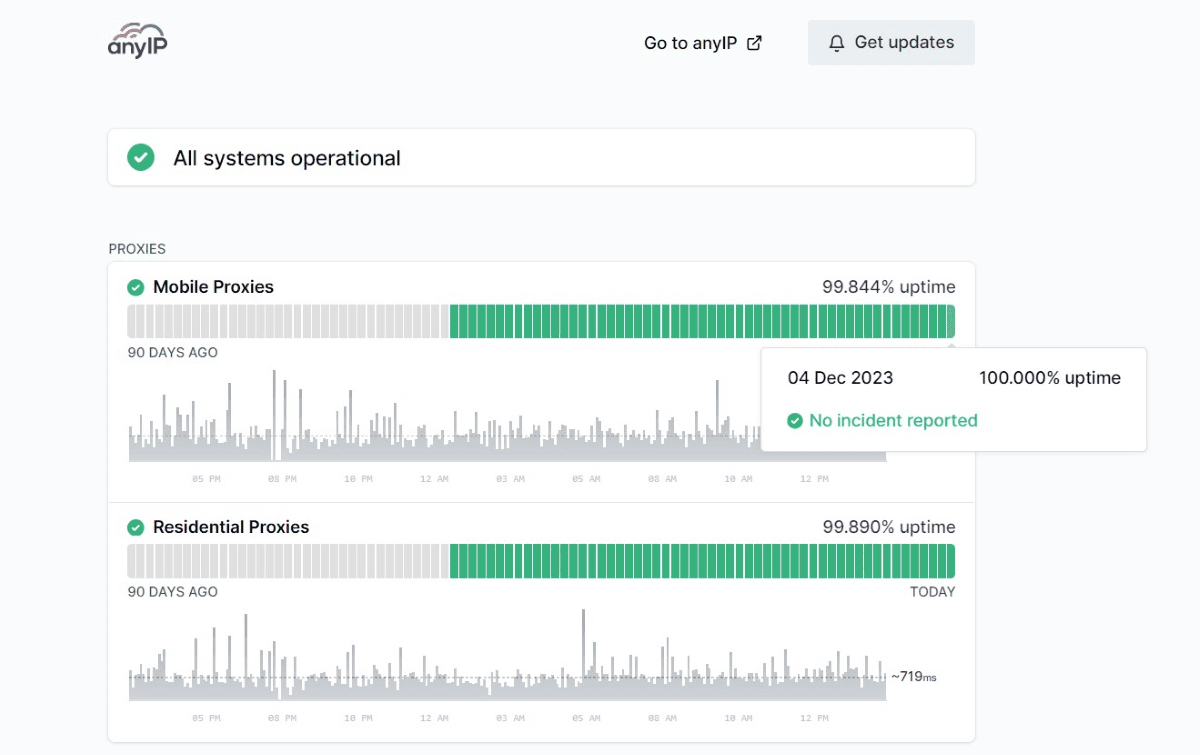Open the Go to anyIP link
The image size is (1200, 755).
[x=703, y=43]
